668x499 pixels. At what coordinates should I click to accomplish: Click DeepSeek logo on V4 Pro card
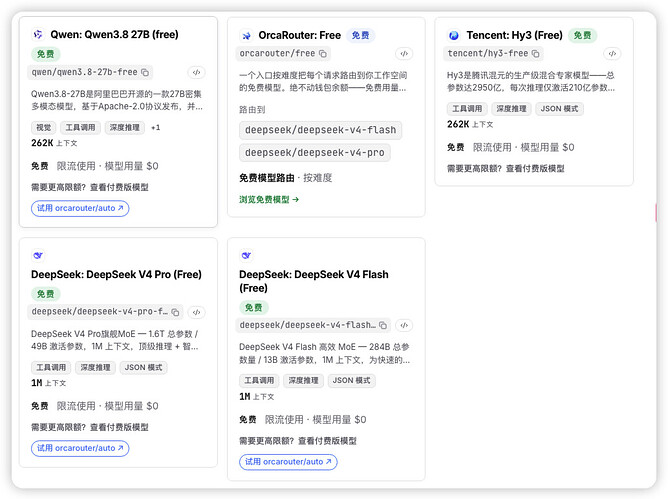click(x=38, y=255)
